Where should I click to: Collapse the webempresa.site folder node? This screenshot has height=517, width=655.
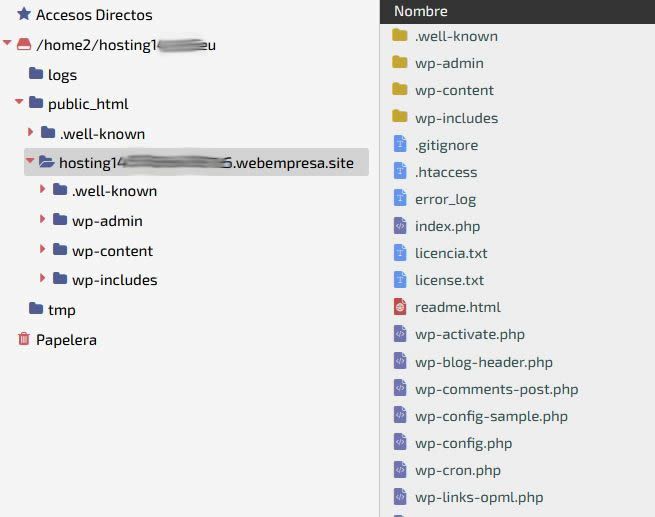coord(30,160)
